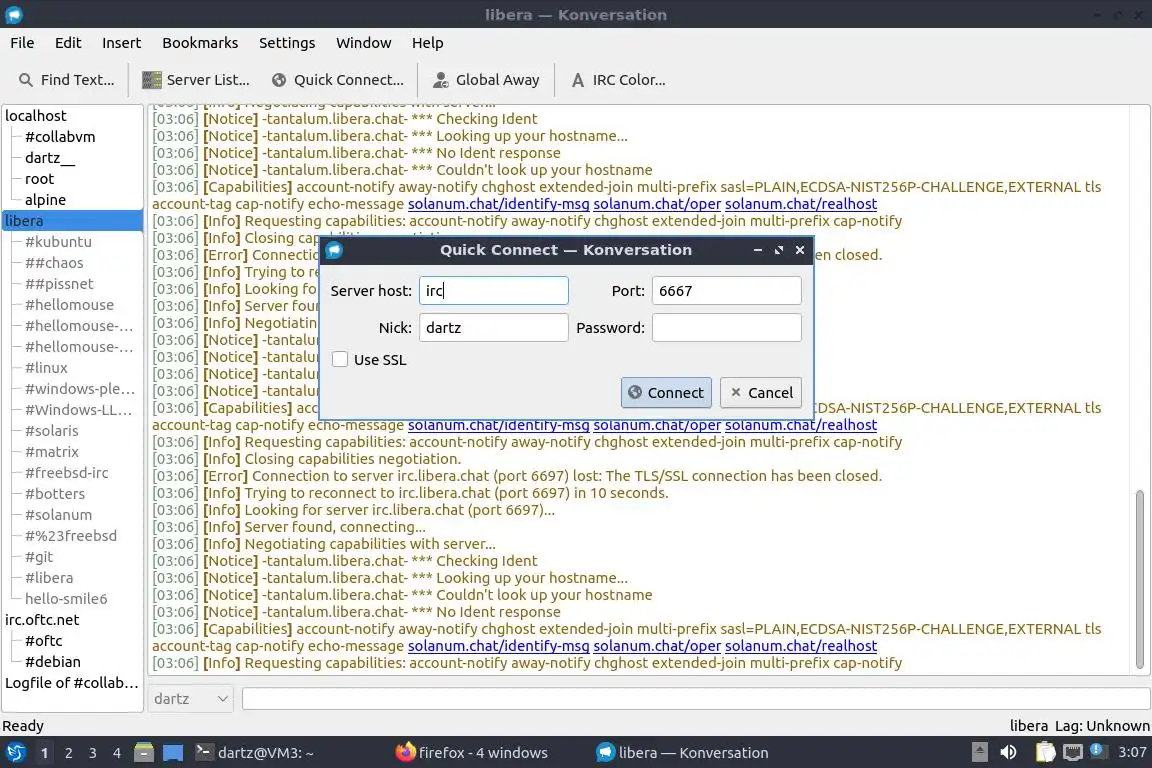Select the localhost server in the tree

tap(36, 116)
